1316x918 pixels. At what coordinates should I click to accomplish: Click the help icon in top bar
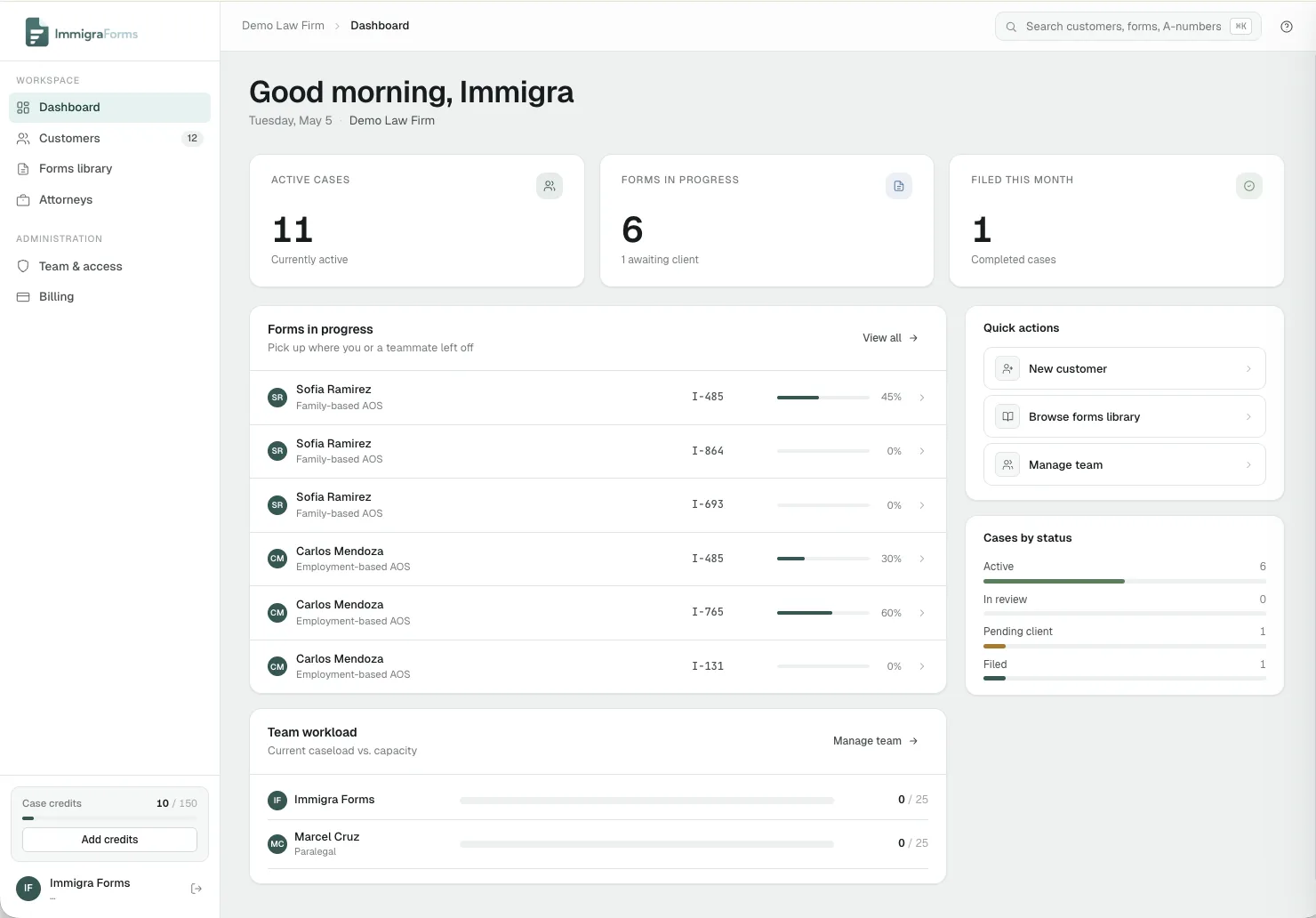1287,27
